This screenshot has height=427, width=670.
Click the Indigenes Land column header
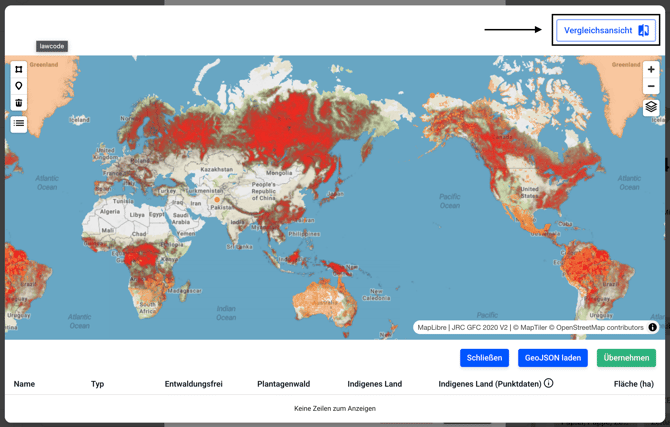374,384
